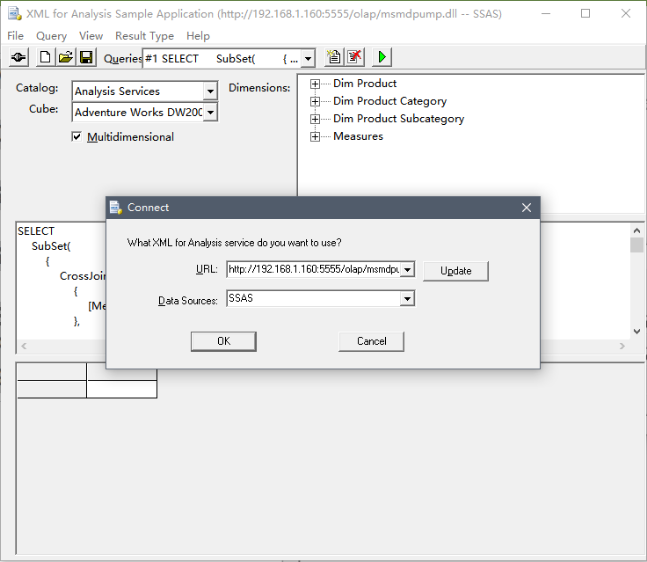Run query with green play icon
Image resolution: width=647 pixels, height=562 pixels.
click(x=382, y=58)
